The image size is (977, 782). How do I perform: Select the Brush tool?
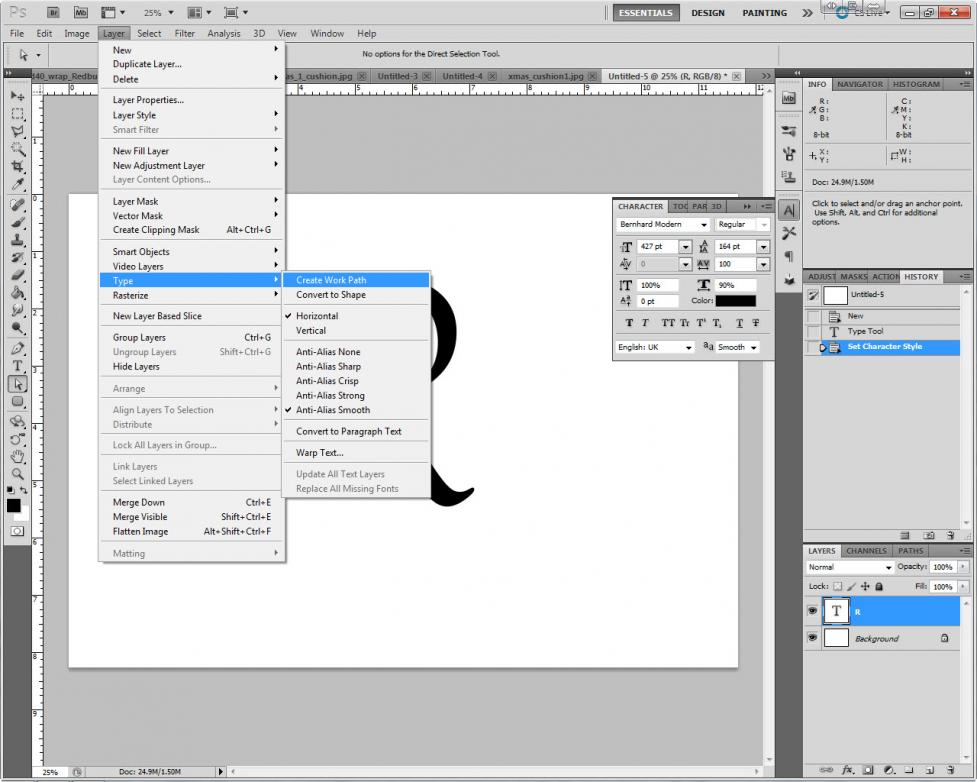click(x=17, y=222)
